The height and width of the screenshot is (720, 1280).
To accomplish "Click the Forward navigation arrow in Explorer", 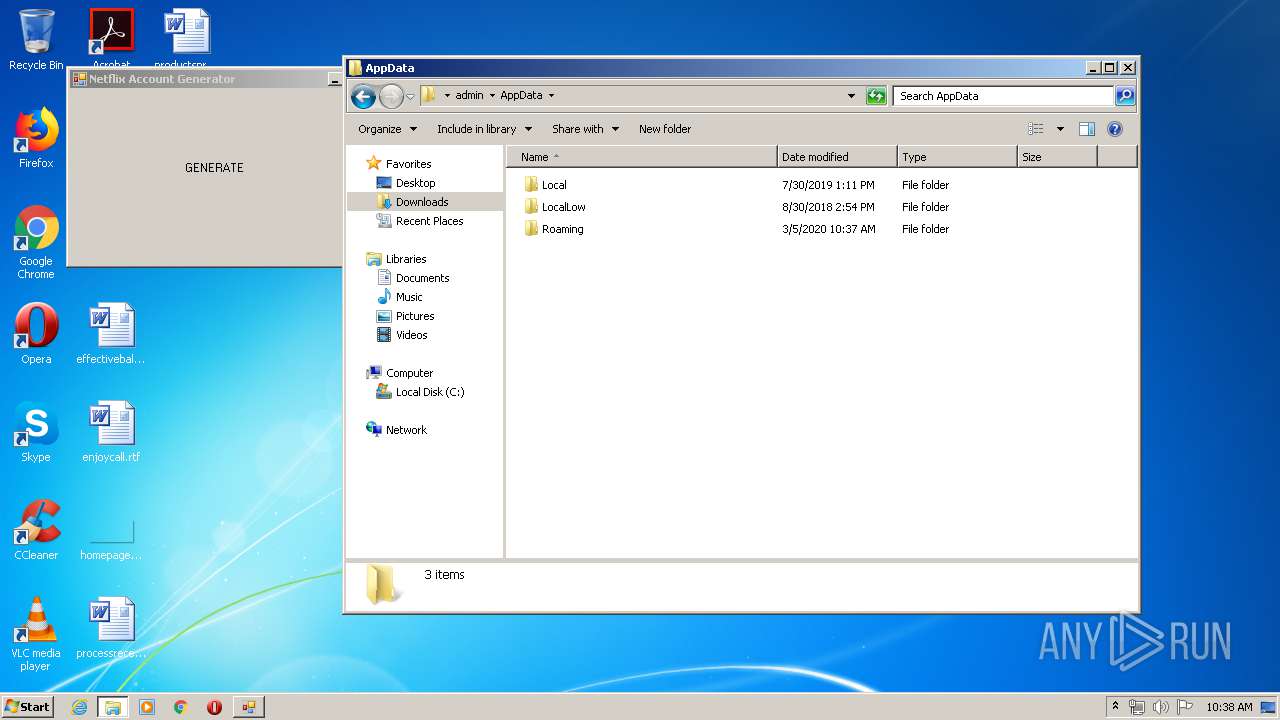I will point(391,96).
